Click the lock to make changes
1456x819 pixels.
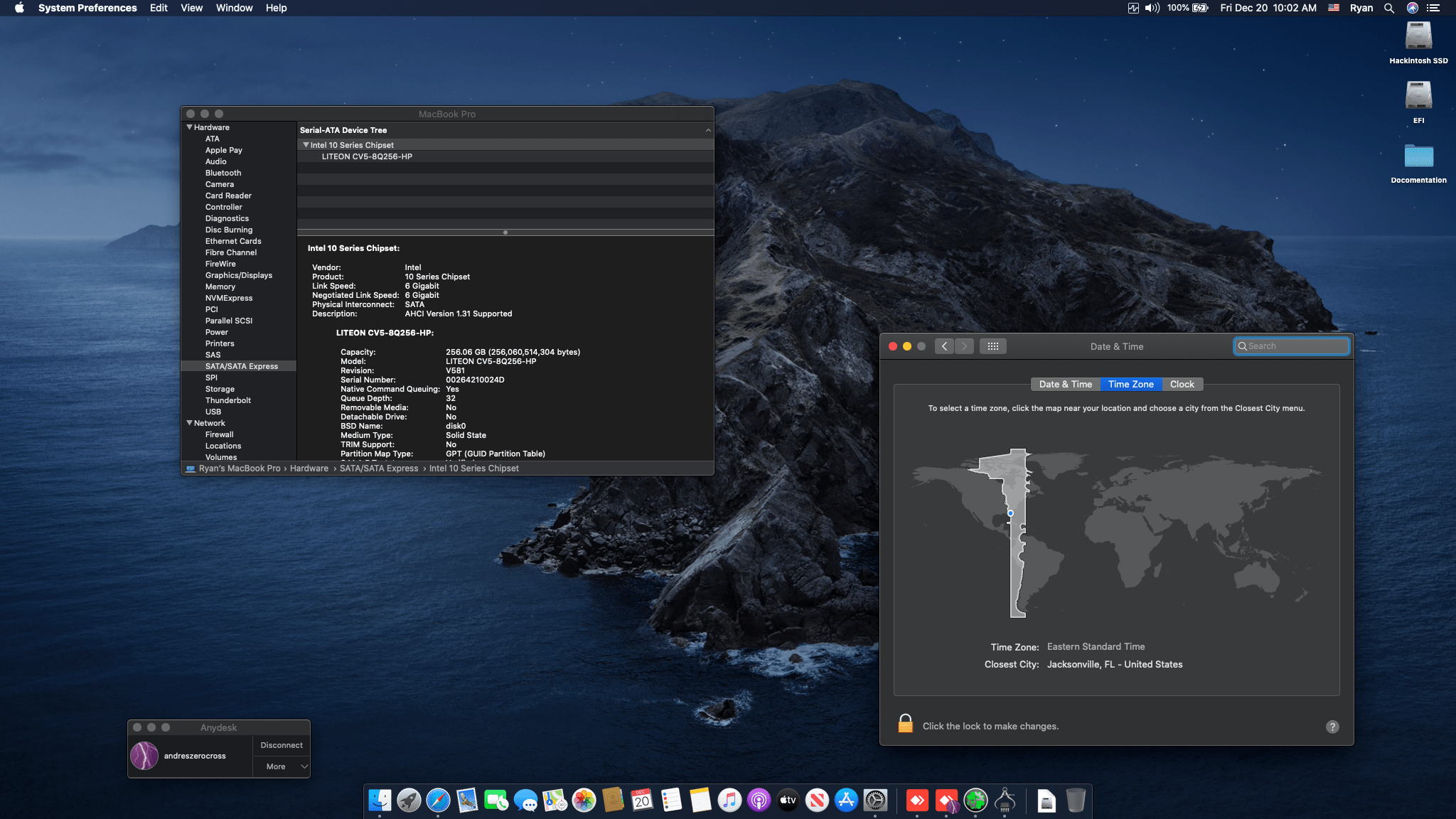[905, 724]
